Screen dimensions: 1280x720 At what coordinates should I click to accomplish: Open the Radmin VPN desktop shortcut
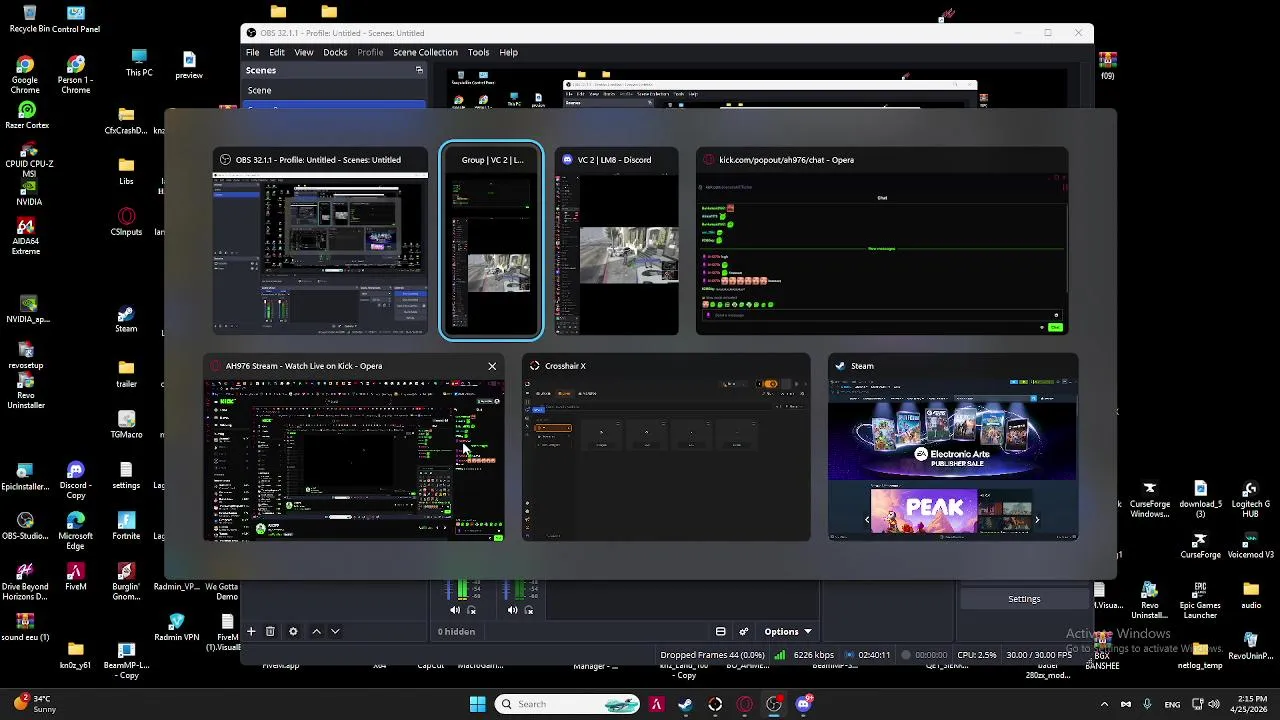pos(177,627)
